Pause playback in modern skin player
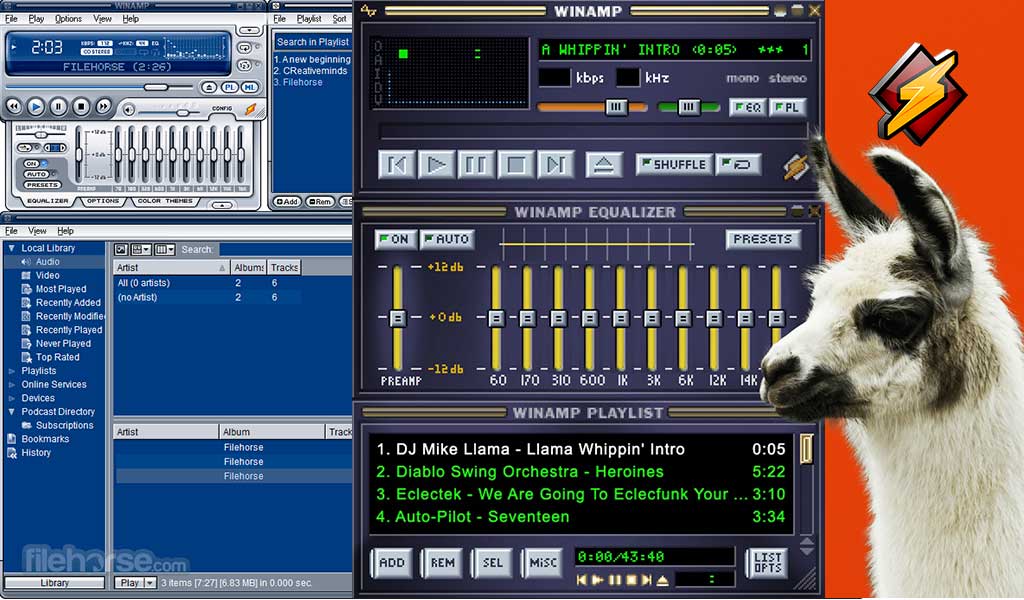The height and width of the screenshot is (600, 1024). [x=58, y=106]
